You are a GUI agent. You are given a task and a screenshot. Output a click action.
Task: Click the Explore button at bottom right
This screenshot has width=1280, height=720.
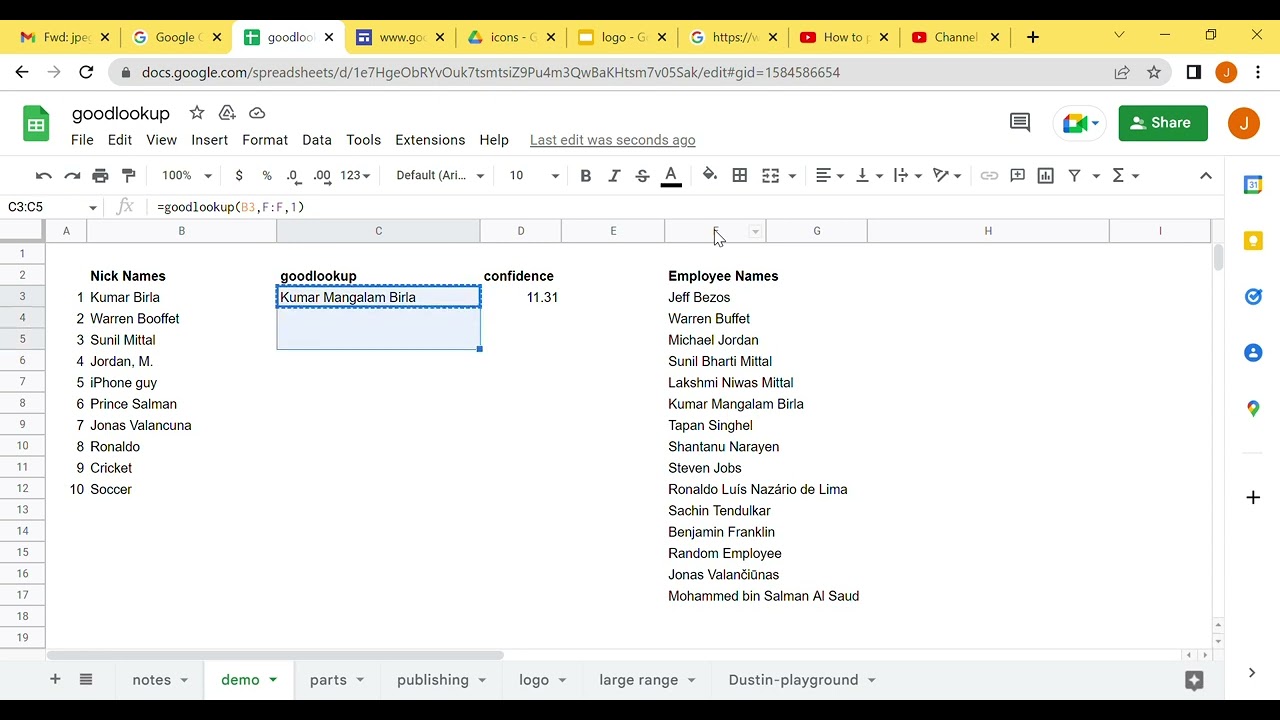1193,680
